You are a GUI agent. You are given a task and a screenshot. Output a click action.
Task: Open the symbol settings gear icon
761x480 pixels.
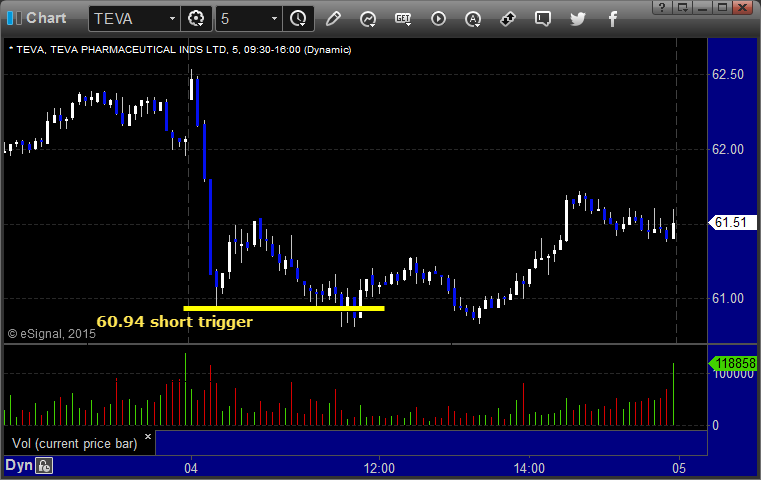[196, 19]
